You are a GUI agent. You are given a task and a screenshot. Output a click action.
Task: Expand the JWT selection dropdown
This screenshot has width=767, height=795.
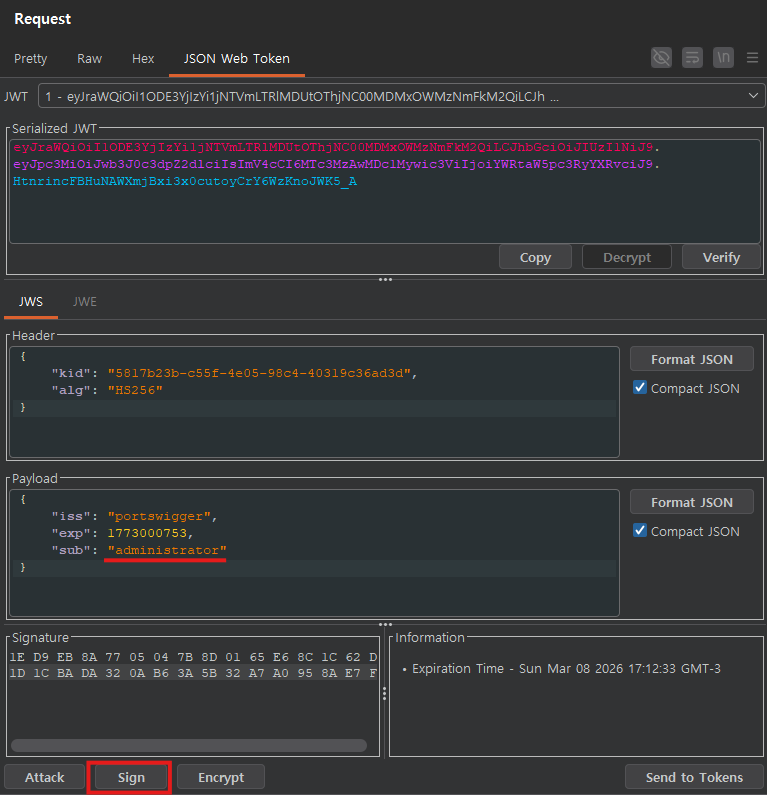click(753, 96)
